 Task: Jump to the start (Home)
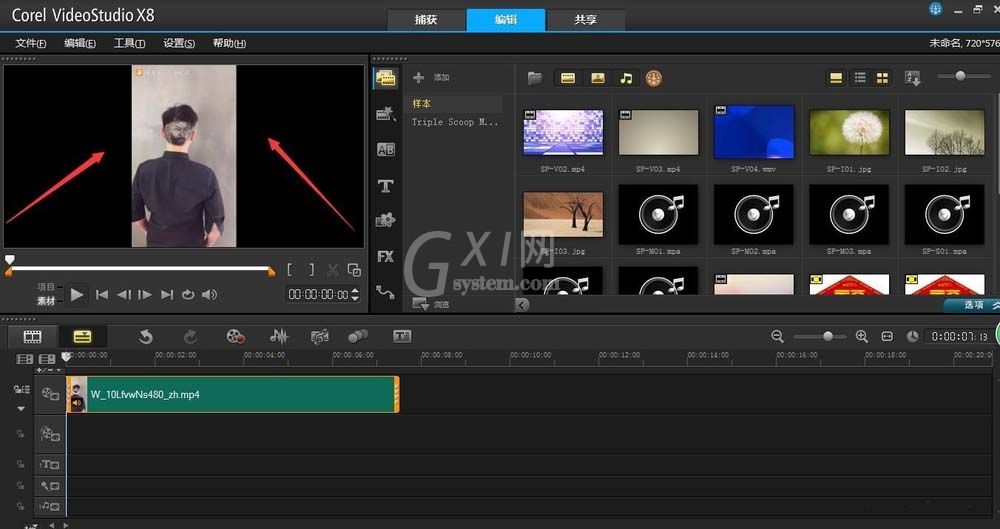click(x=101, y=295)
